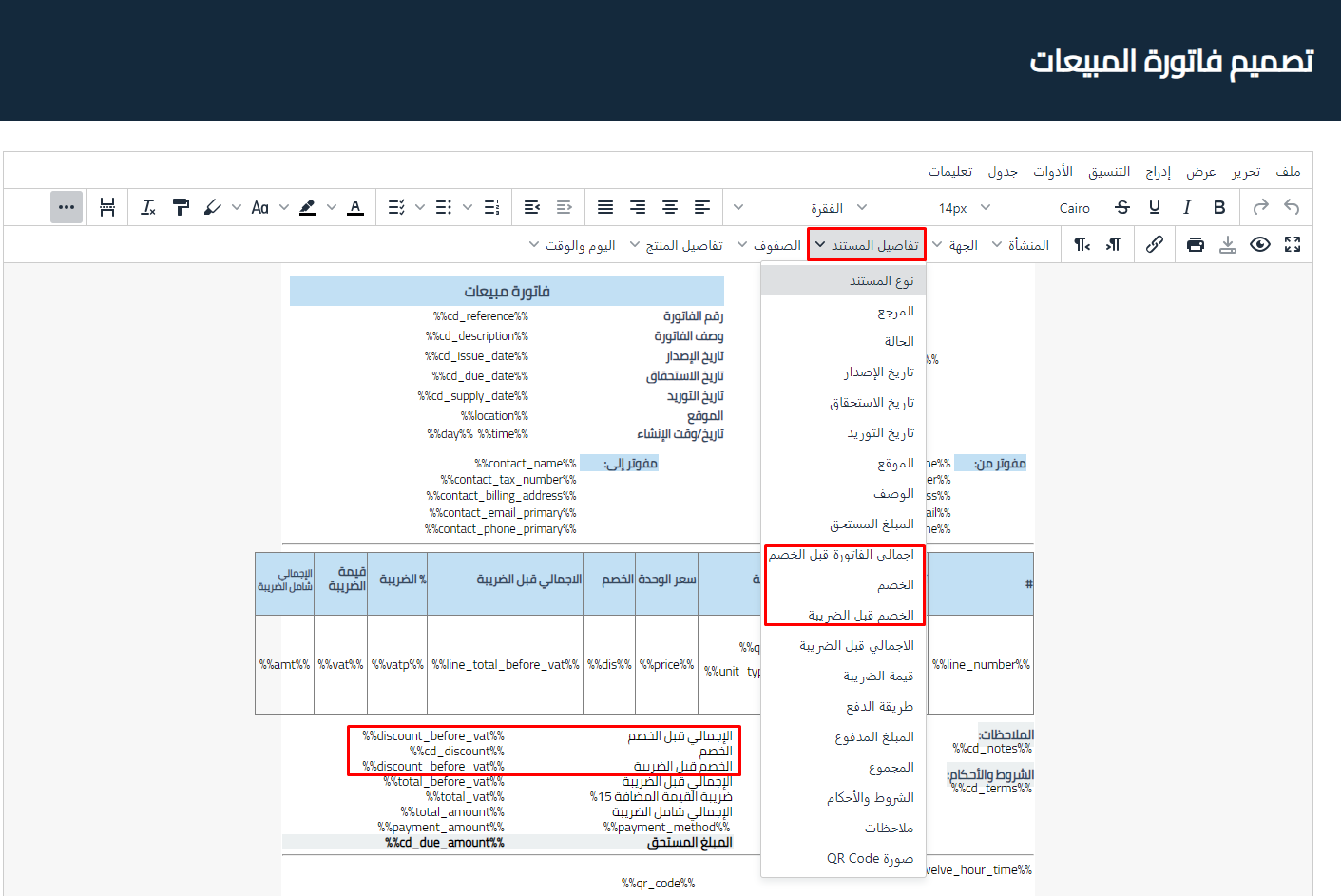Select الحالة from dropdown list
Image resolution: width=1341 pixels, height=896 pixels.
844,342
